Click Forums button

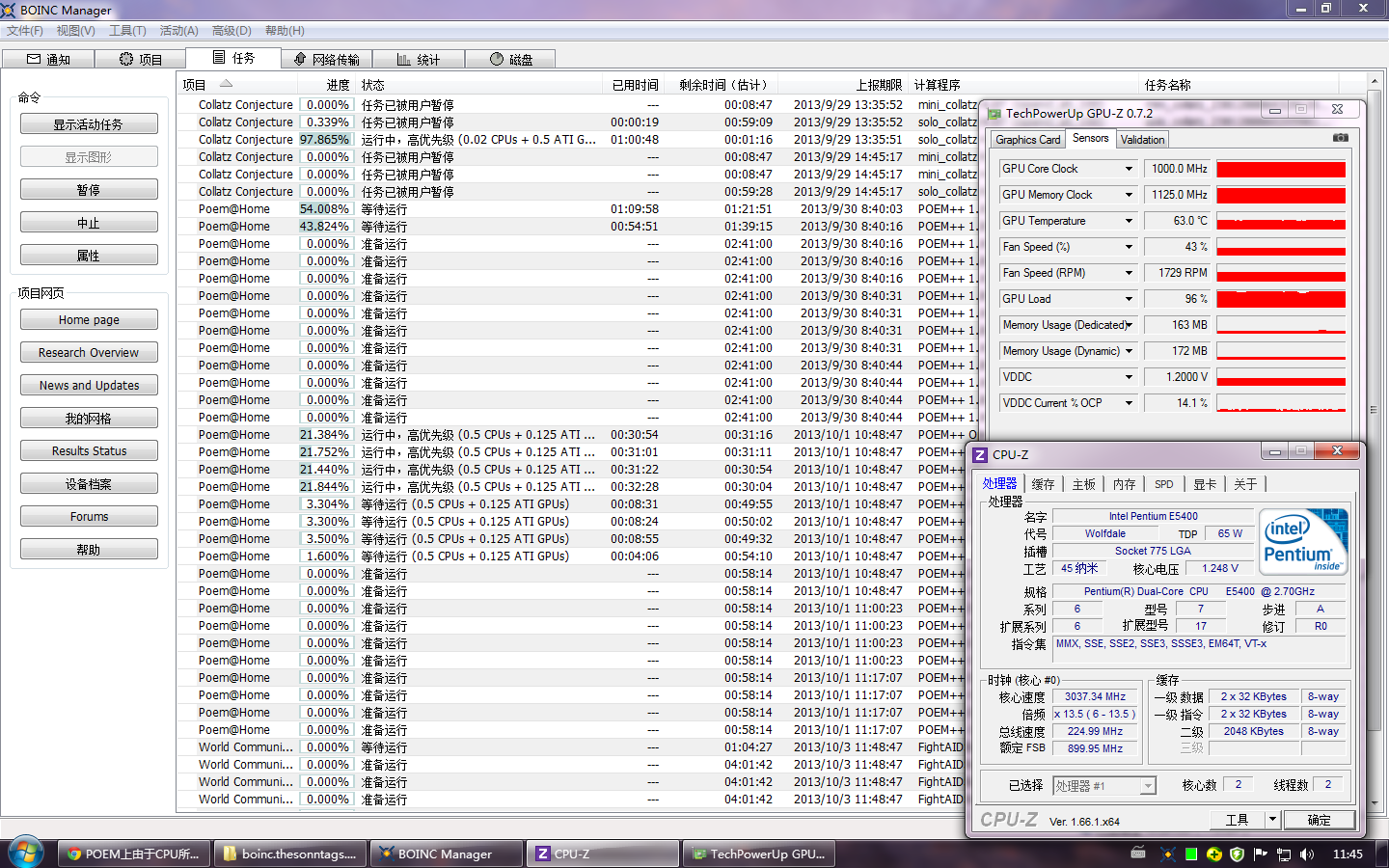[x=89, y=517]
